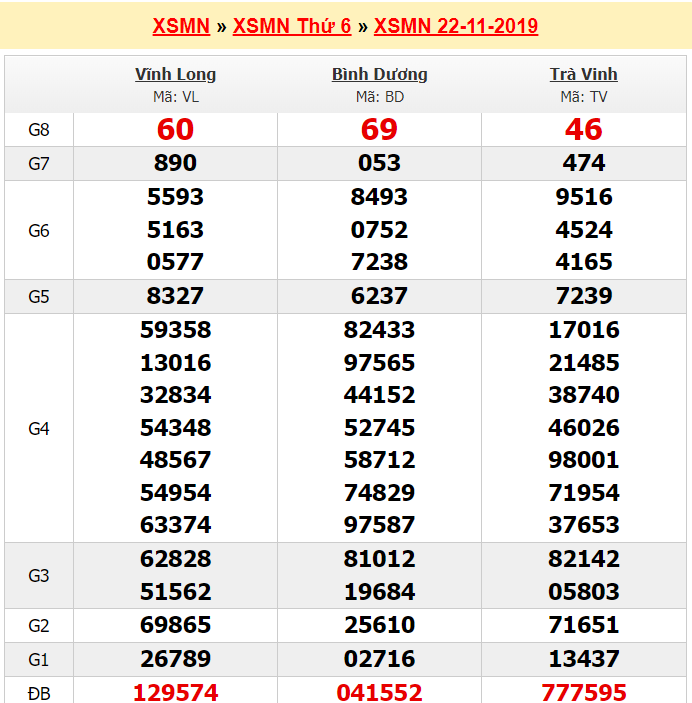Screen dimensions: 692x703
Task: Click the G6 number 5593
Action: (175, 197)
